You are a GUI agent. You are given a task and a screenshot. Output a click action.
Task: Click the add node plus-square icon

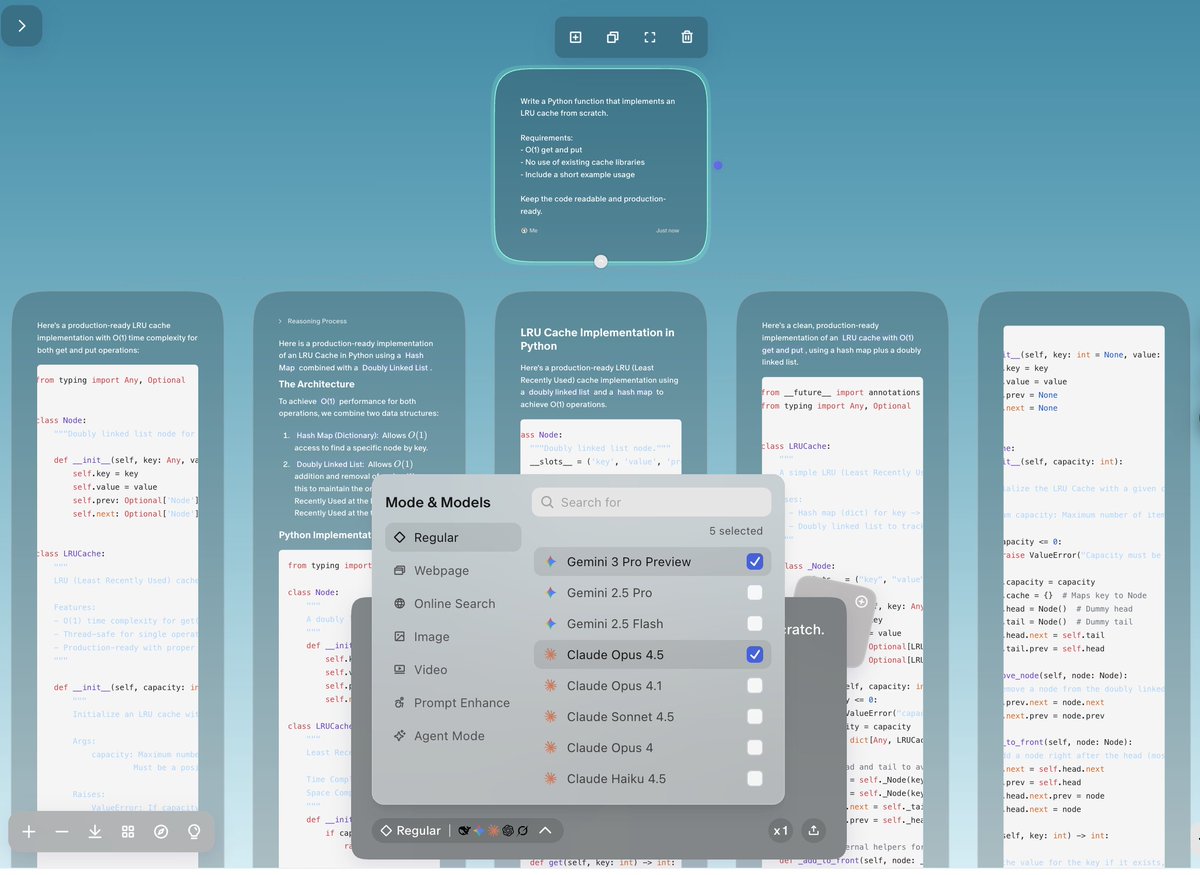(575, 37)
